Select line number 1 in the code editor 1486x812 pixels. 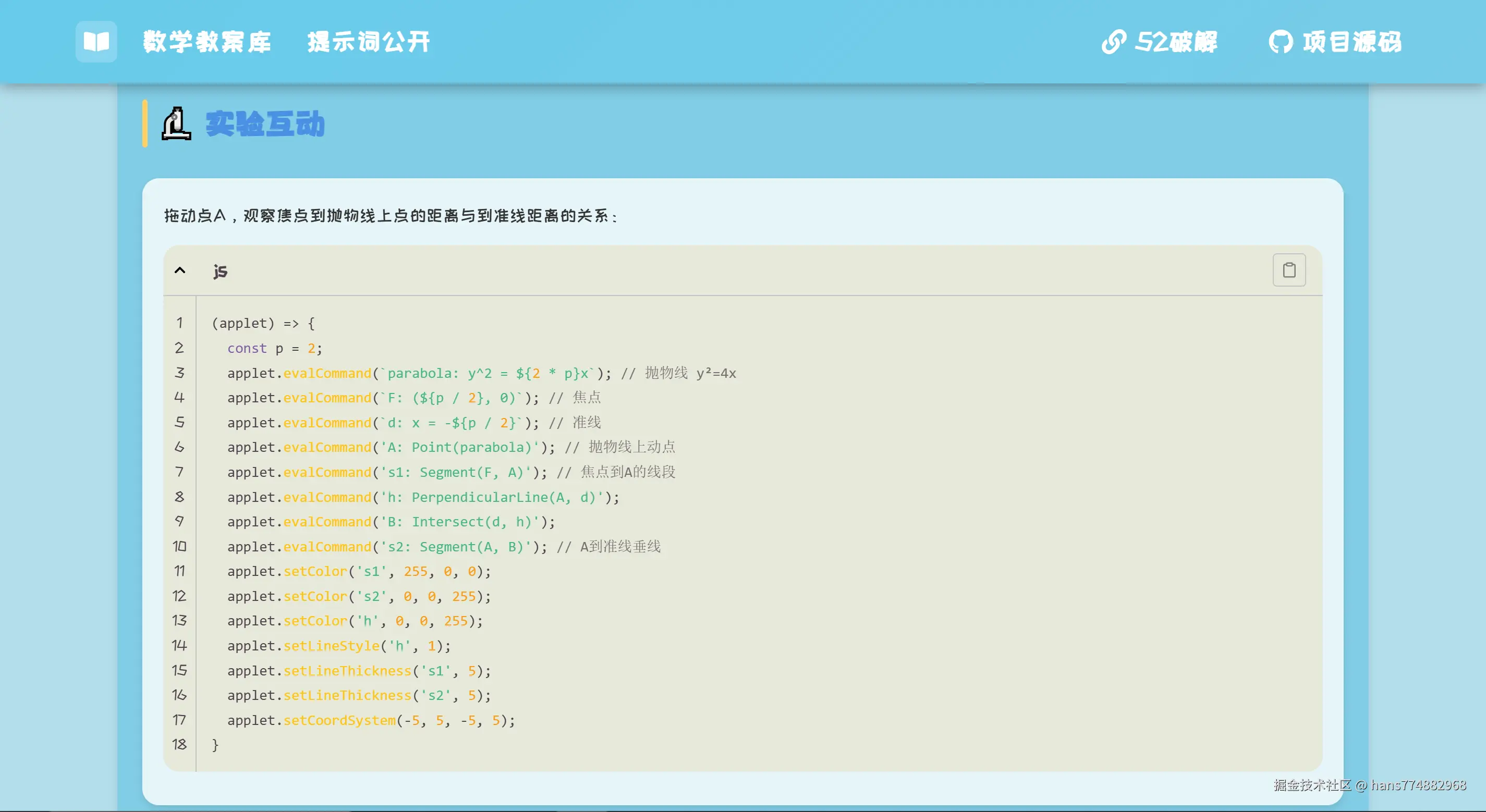click(179, 323)
